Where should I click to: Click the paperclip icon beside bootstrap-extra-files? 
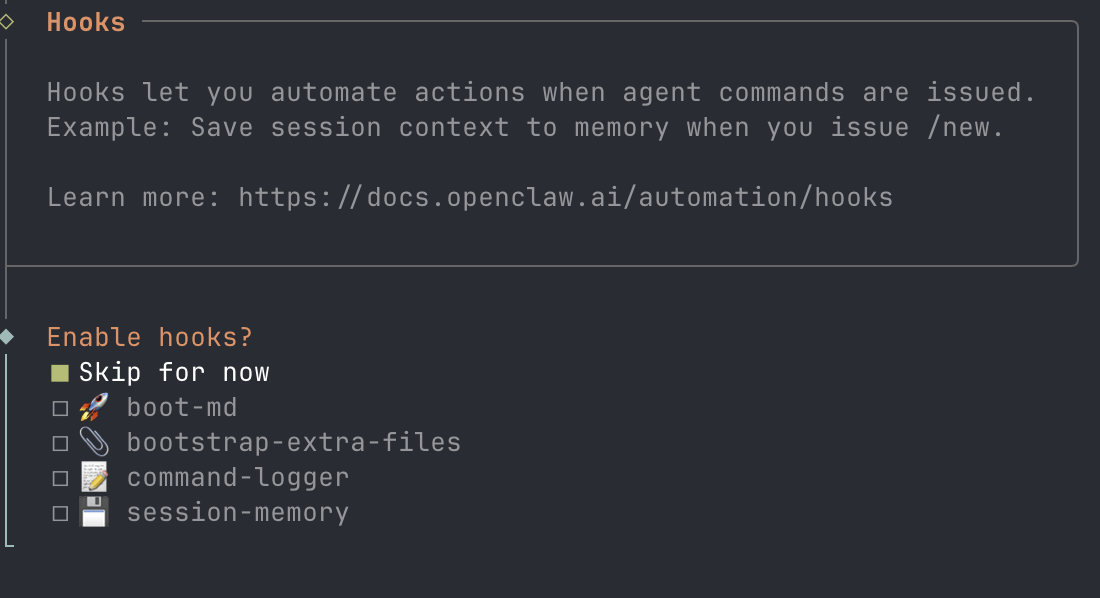(x=95, y=442)
